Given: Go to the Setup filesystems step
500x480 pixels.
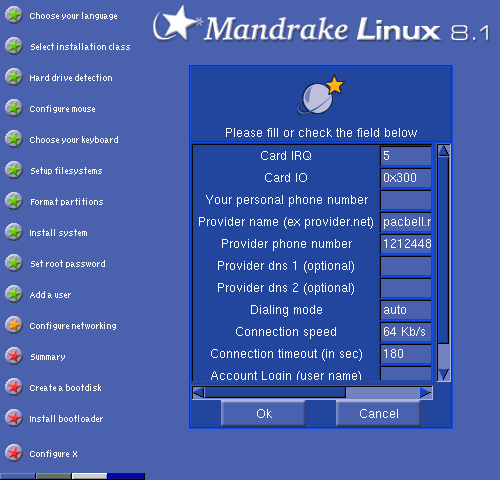Looking at the screenshot, I should 66,171.
